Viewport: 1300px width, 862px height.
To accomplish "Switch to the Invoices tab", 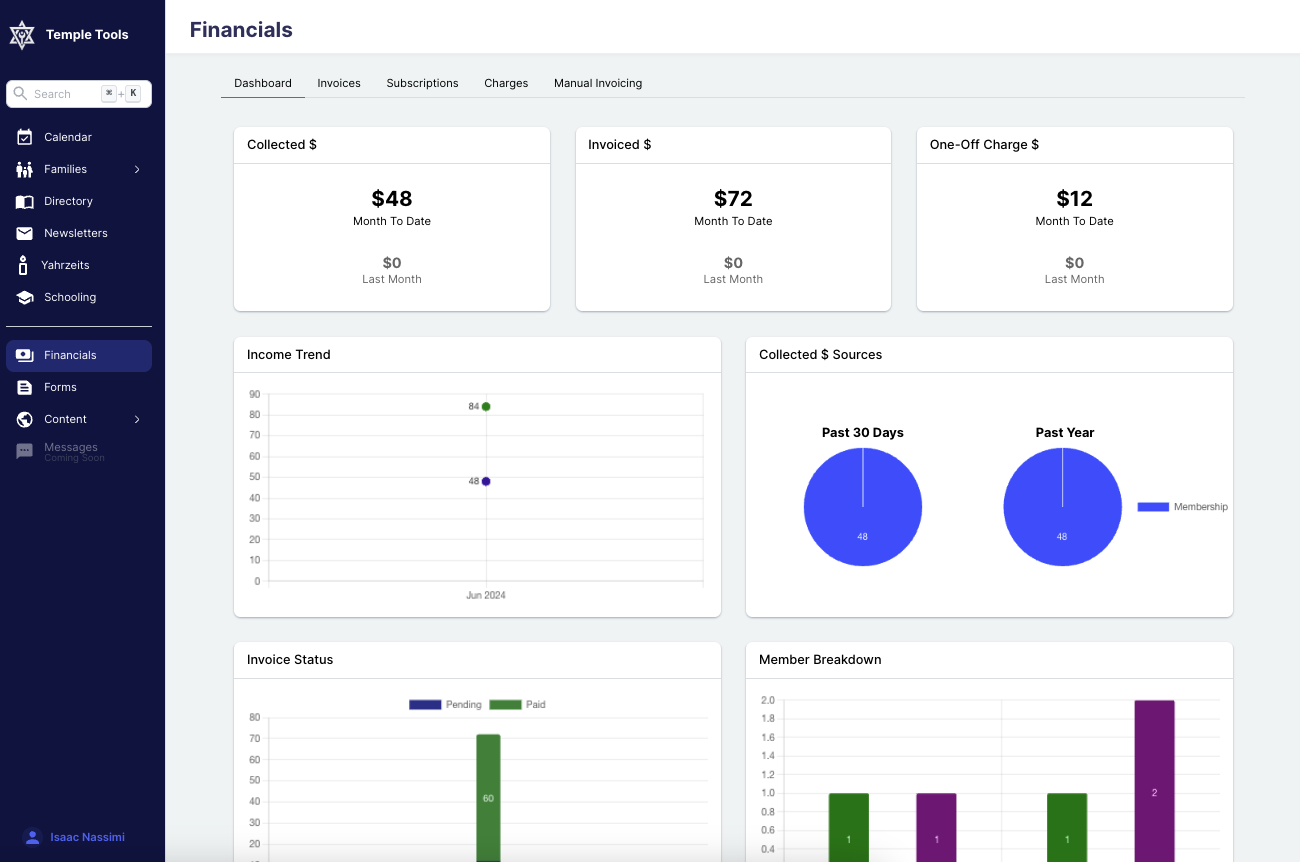I will click(339, 83).
